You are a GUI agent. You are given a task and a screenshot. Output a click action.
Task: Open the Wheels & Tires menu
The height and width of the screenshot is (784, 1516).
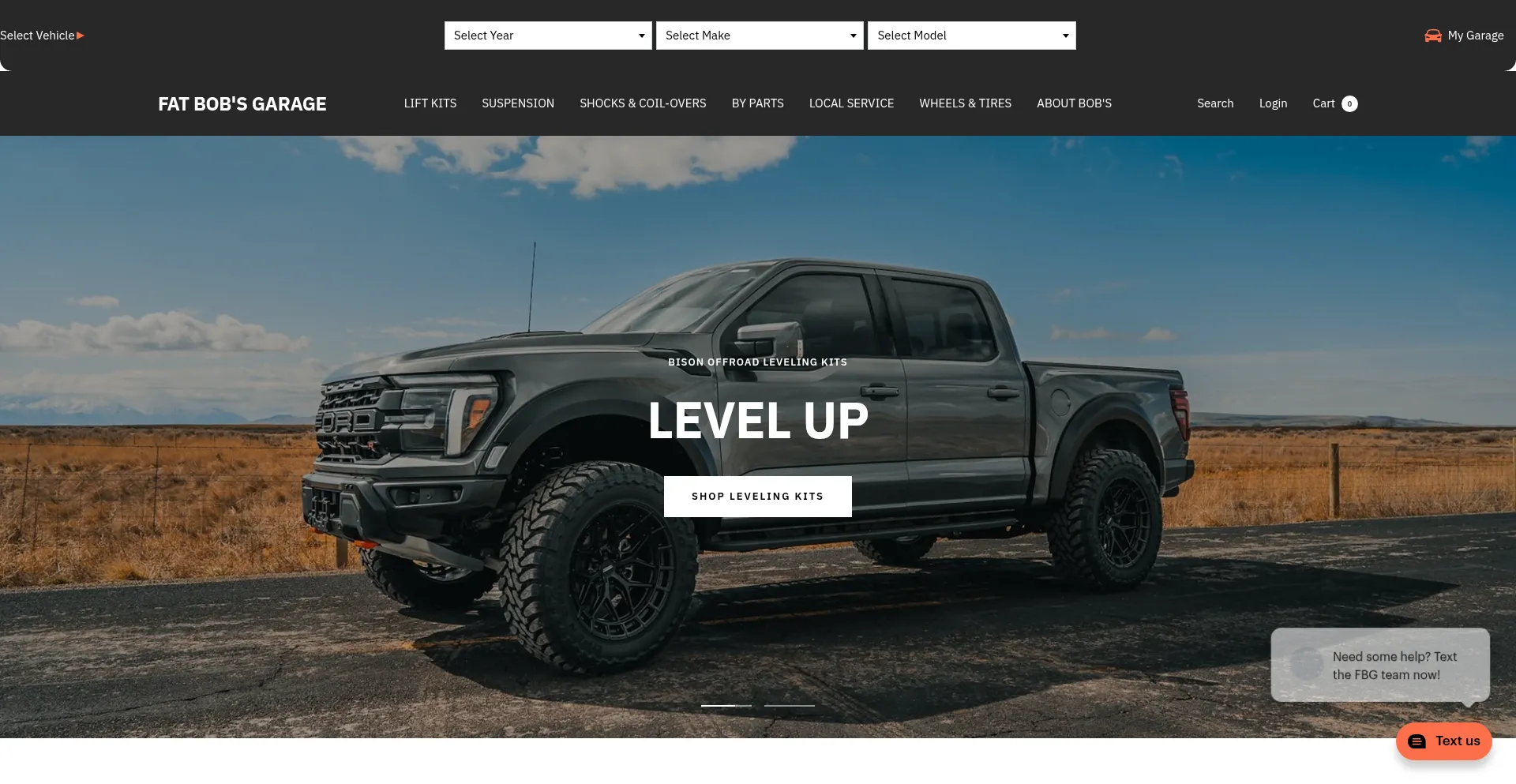tap(965, 103)
